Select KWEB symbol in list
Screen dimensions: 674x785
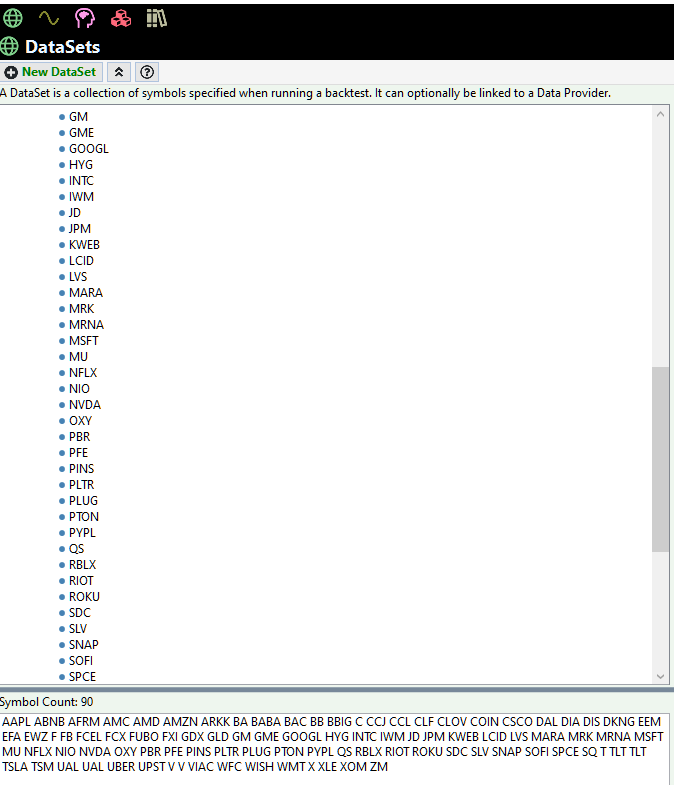click(x=84, y=245)
